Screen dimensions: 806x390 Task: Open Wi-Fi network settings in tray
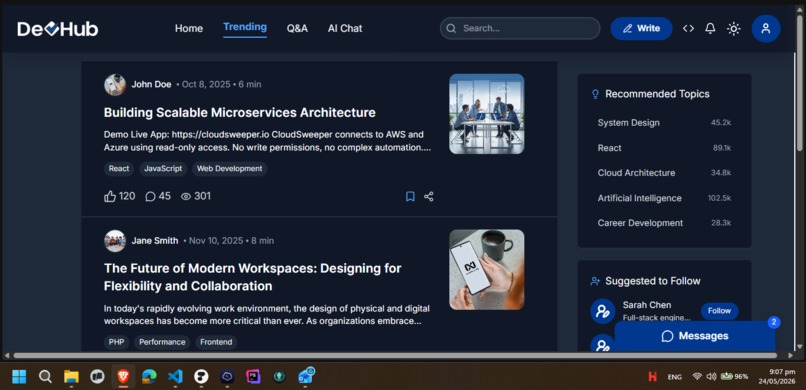tap(697, 377)
